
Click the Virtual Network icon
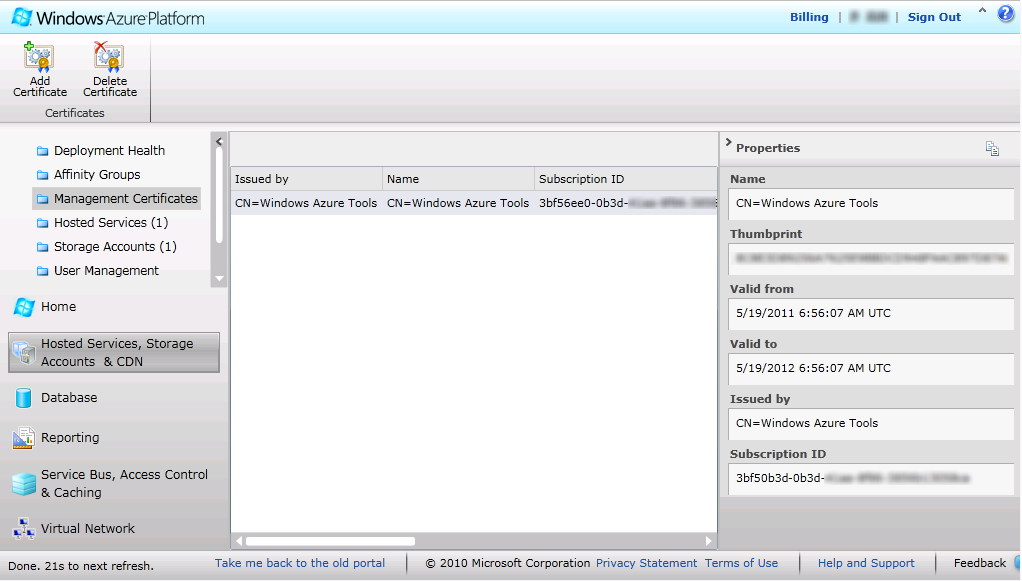coord(24,529)
